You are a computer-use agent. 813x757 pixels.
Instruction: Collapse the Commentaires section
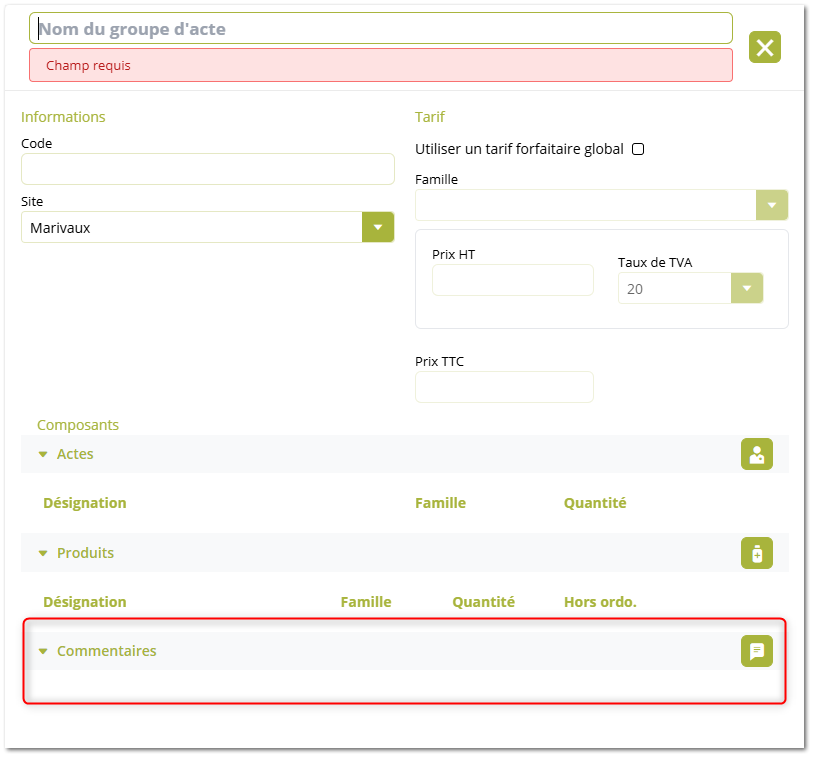(43, 651)
